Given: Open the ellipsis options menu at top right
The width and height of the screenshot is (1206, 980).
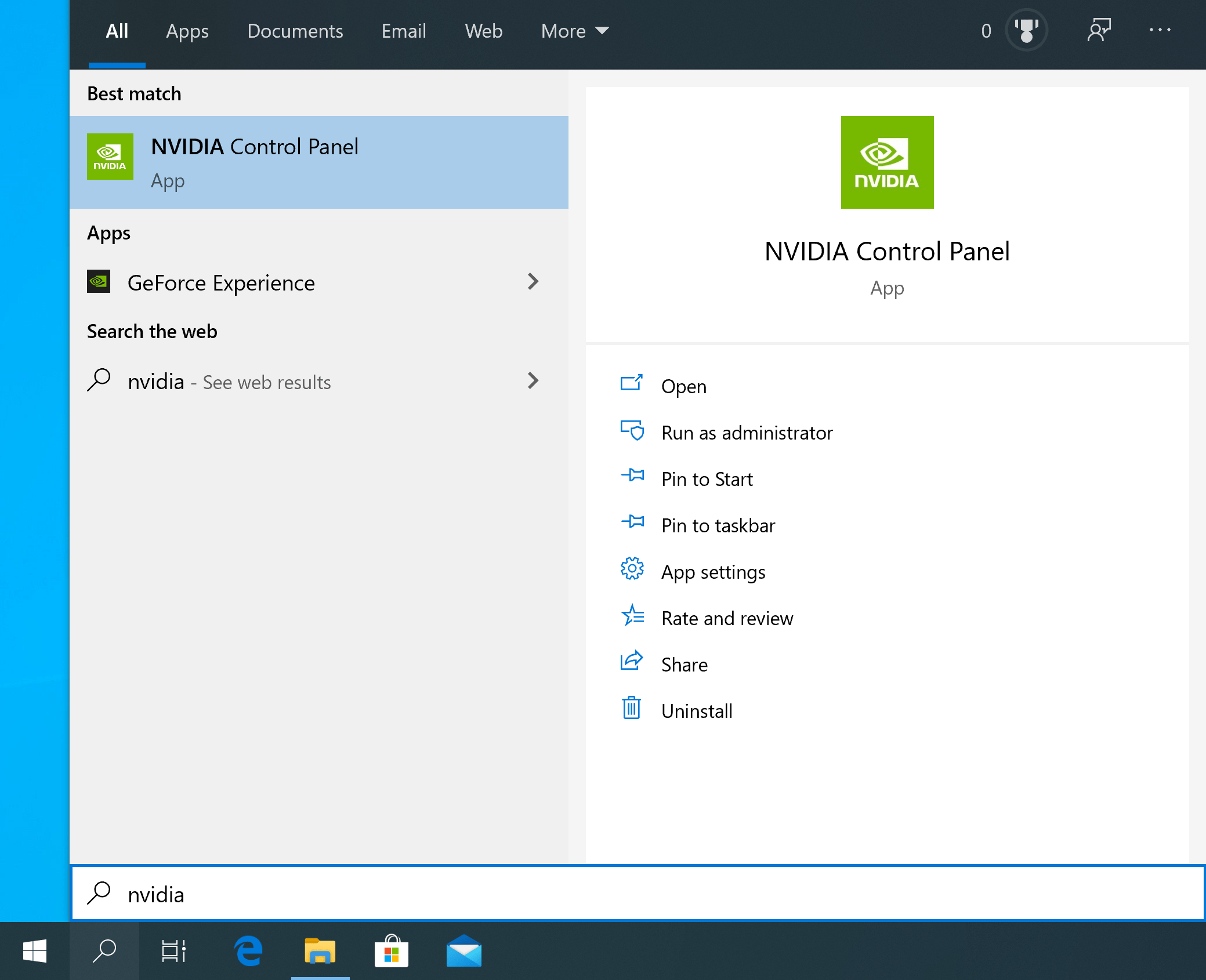Looking at the screenshot, I should (x=1160, y=30).
